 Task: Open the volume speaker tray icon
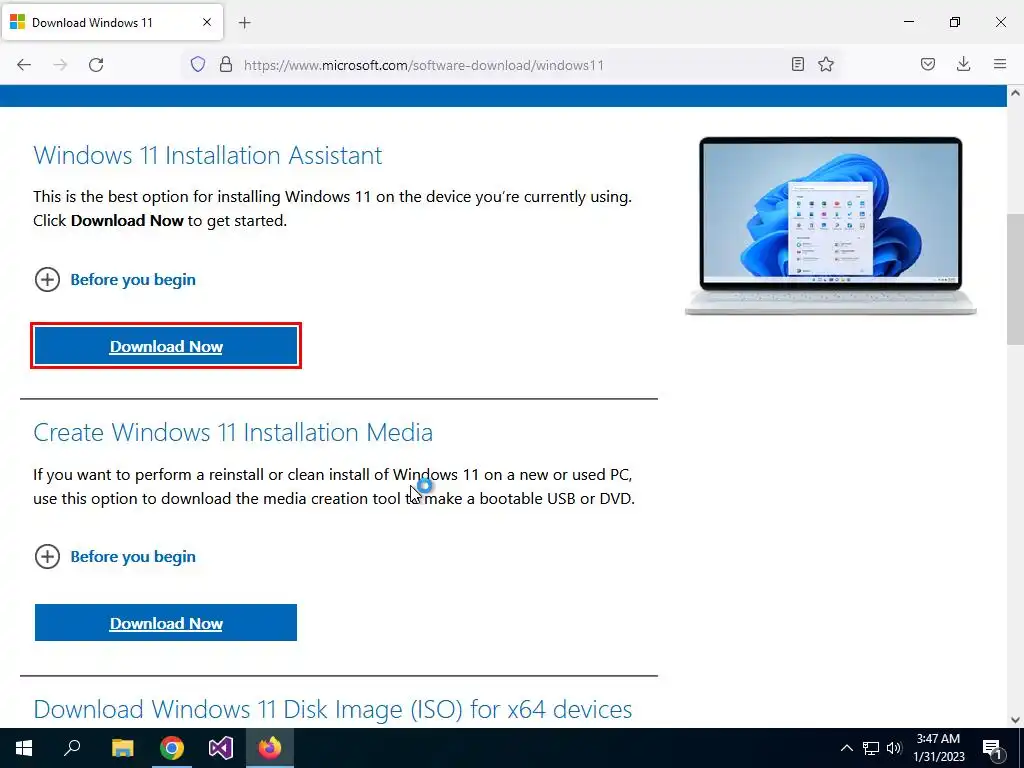click(894, 748)
